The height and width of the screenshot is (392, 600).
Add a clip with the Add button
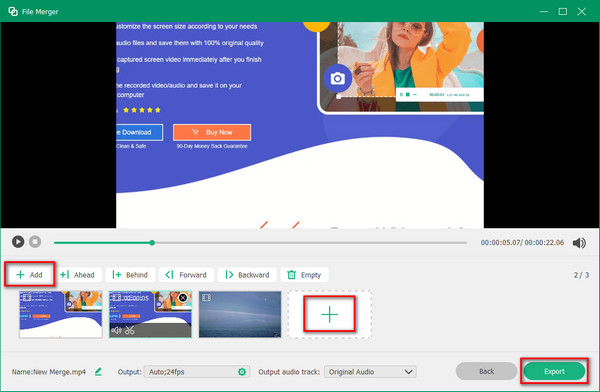pyautogui.click(x=29, y=275)
